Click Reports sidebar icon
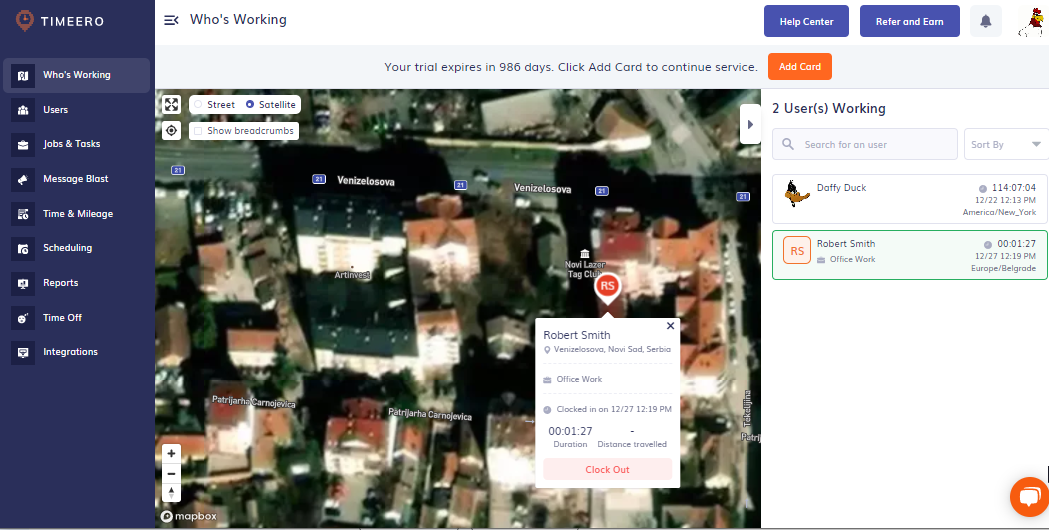This screenshot has height=530, width=1049. click(23, 283)
